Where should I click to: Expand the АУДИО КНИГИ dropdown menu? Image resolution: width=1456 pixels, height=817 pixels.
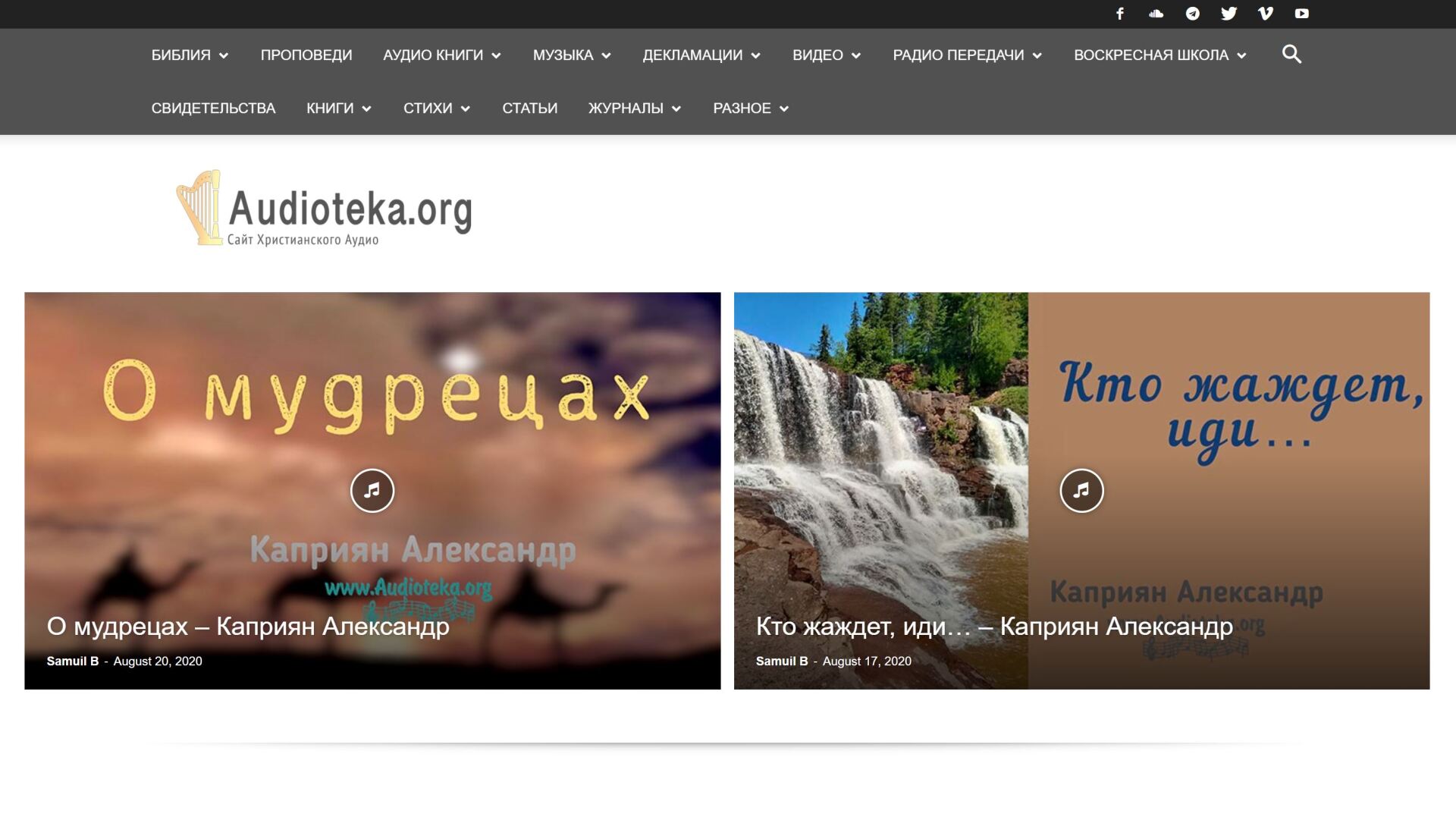pyautogui.click(x=441, y=55)
